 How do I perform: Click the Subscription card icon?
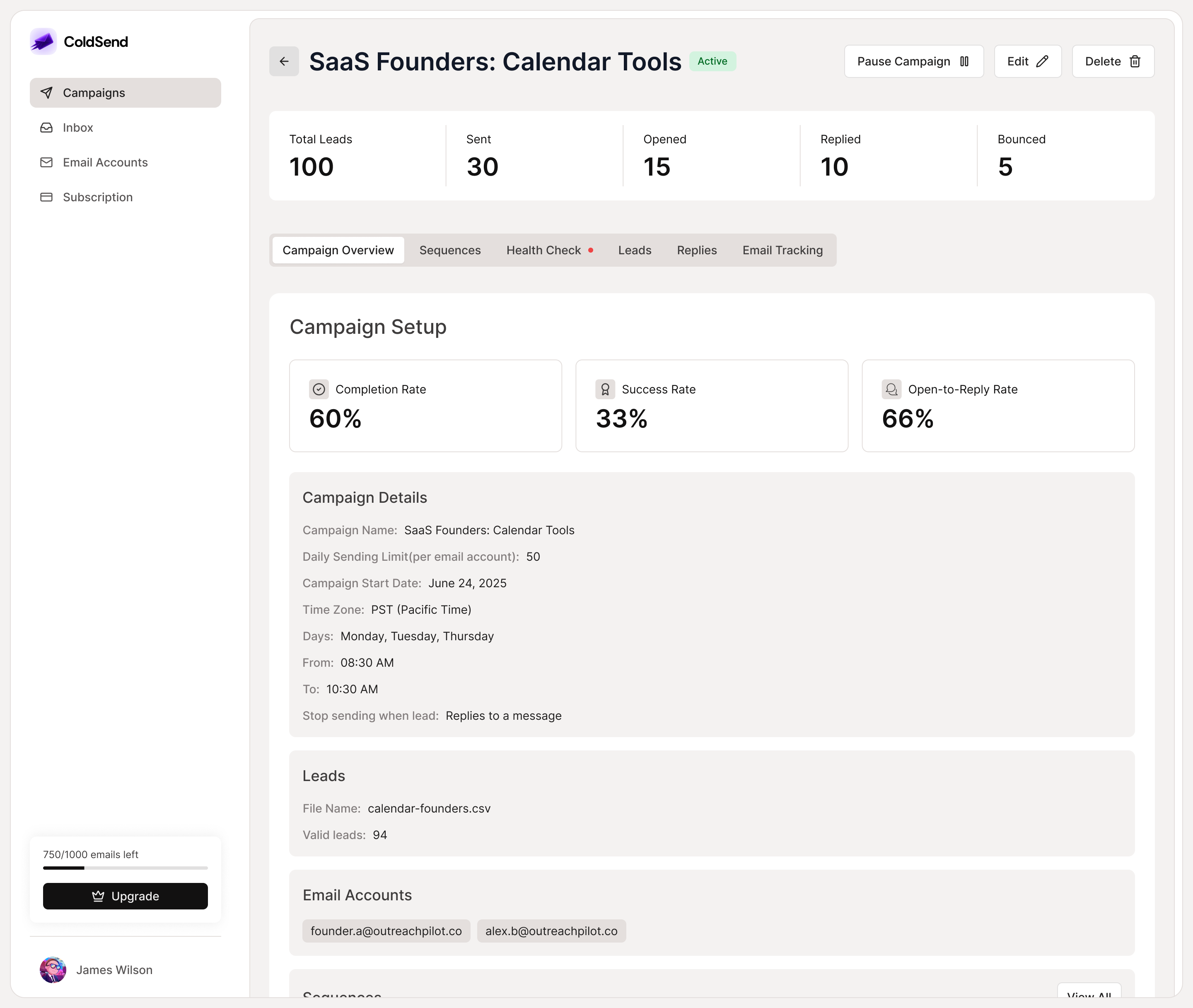(x=46, y=197)
